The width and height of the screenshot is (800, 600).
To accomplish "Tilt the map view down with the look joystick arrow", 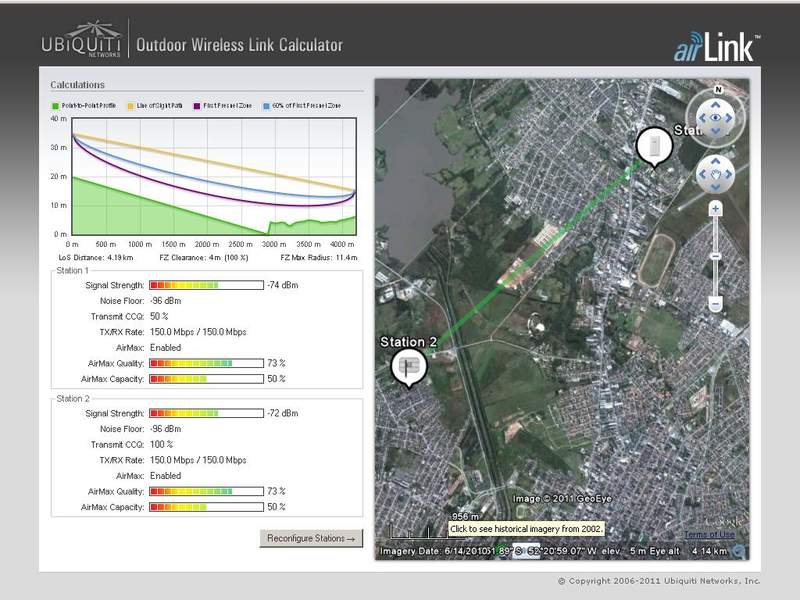I will [x=715, y=131].
